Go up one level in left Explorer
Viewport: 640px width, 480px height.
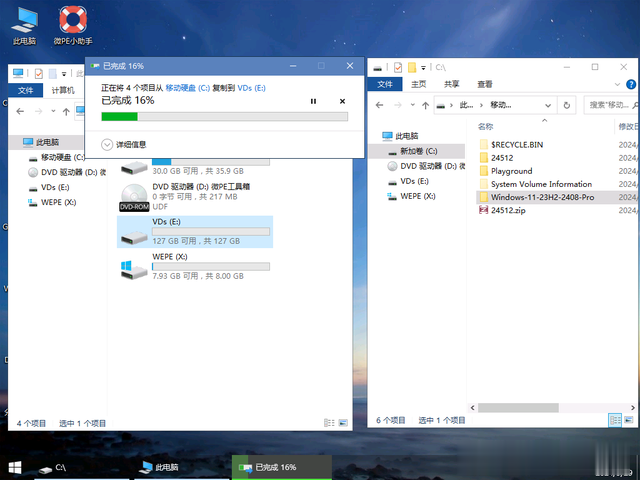point(66,111)
